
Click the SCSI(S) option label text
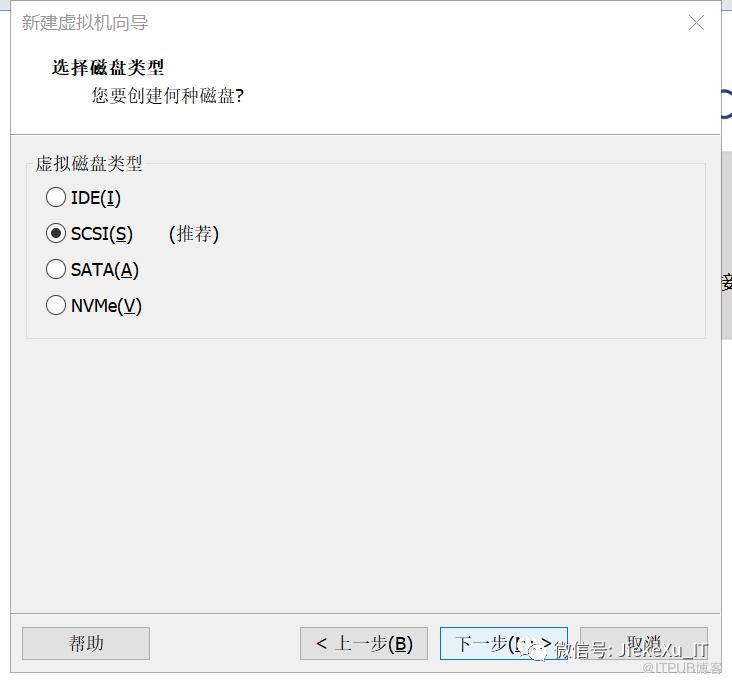coord(102,233)
